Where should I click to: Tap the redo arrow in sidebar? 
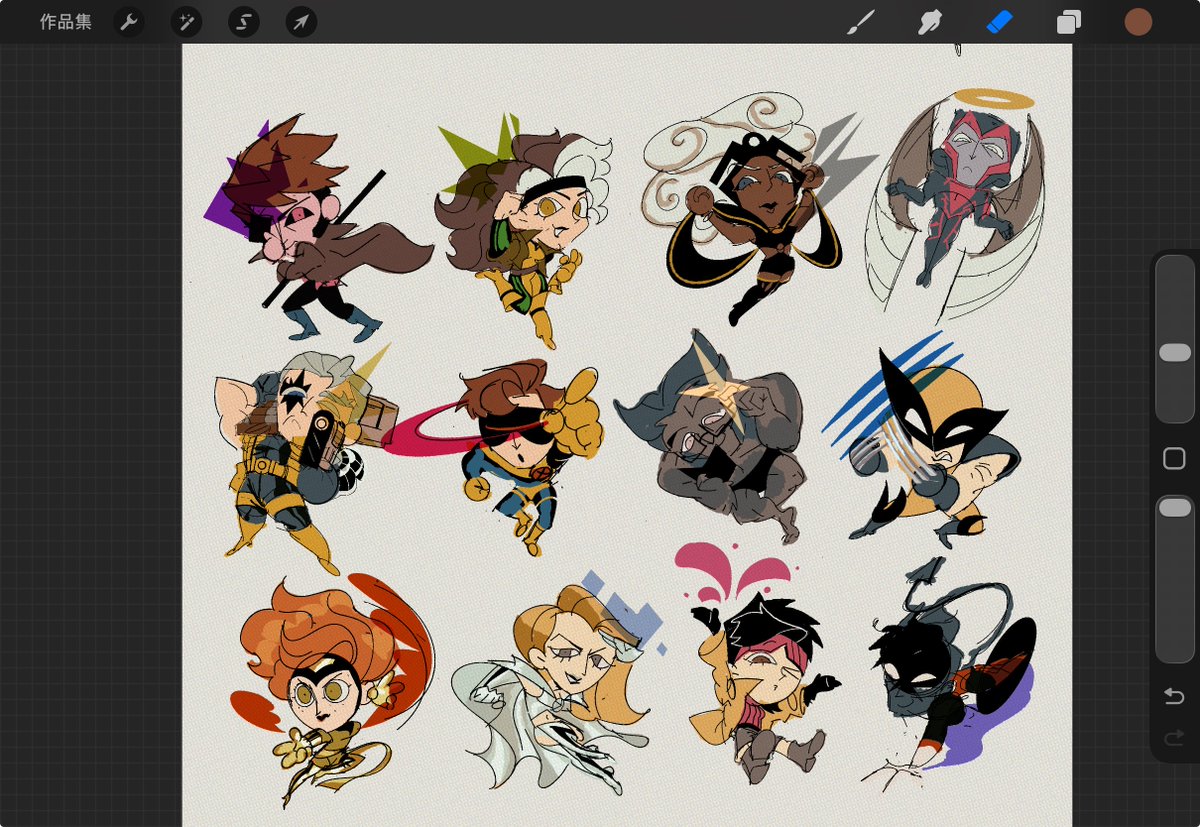click(1175, 739)
